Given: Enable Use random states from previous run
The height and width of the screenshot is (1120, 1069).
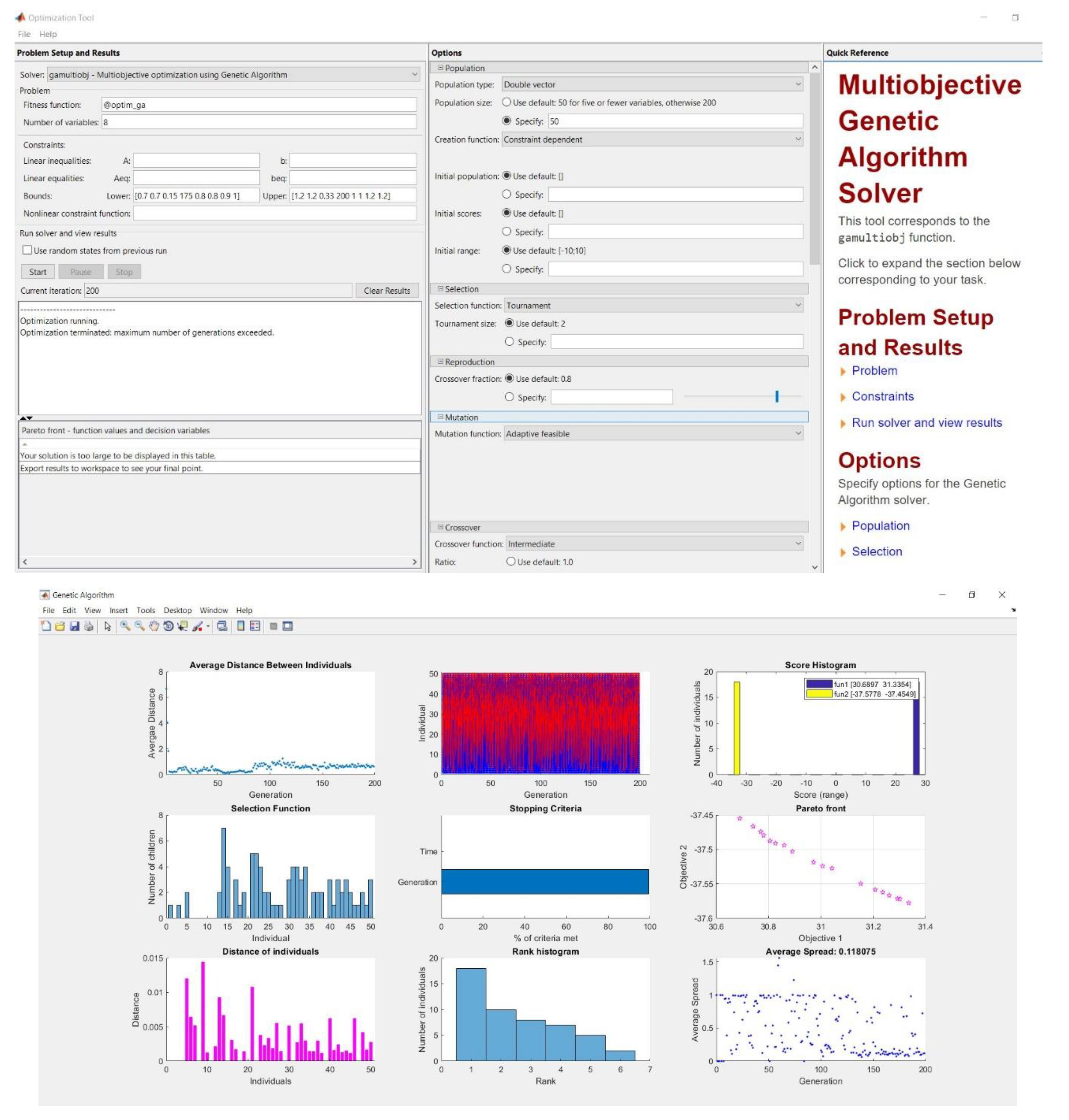Looking at the screenshot, I should coord(27,250).
